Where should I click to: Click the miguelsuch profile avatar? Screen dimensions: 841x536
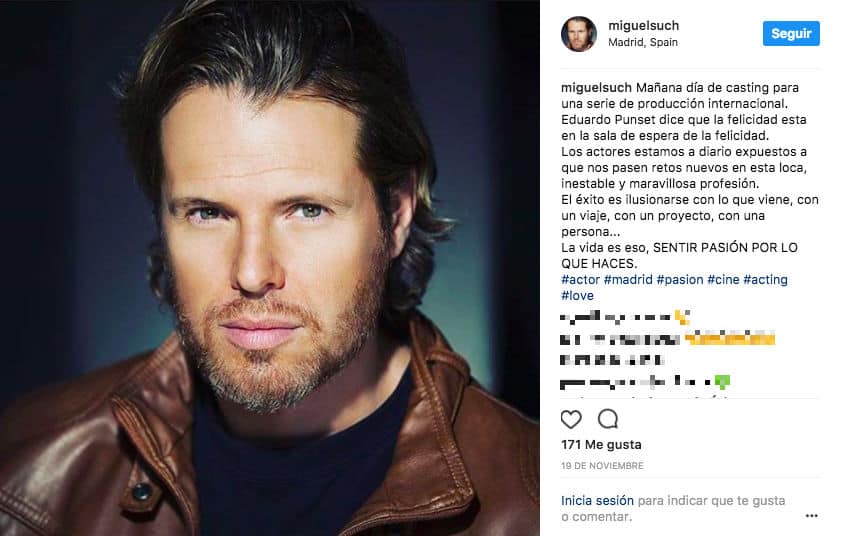(x=579, y=34)
